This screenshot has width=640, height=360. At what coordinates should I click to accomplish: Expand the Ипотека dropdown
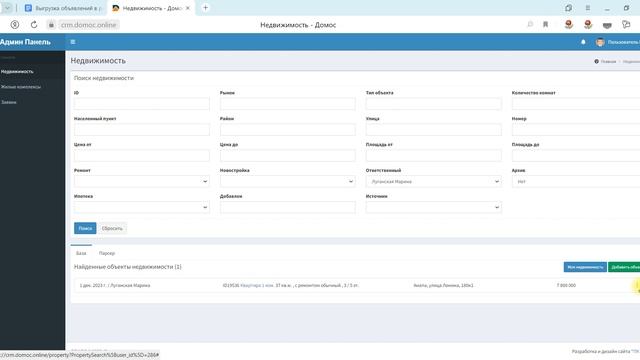click(x=142, y=207)
